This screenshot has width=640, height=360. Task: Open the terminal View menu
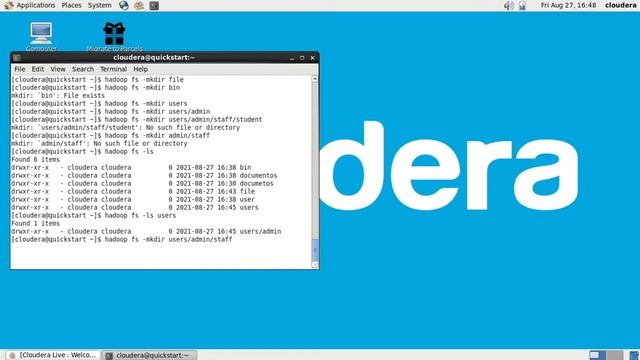tap(58, 69)
